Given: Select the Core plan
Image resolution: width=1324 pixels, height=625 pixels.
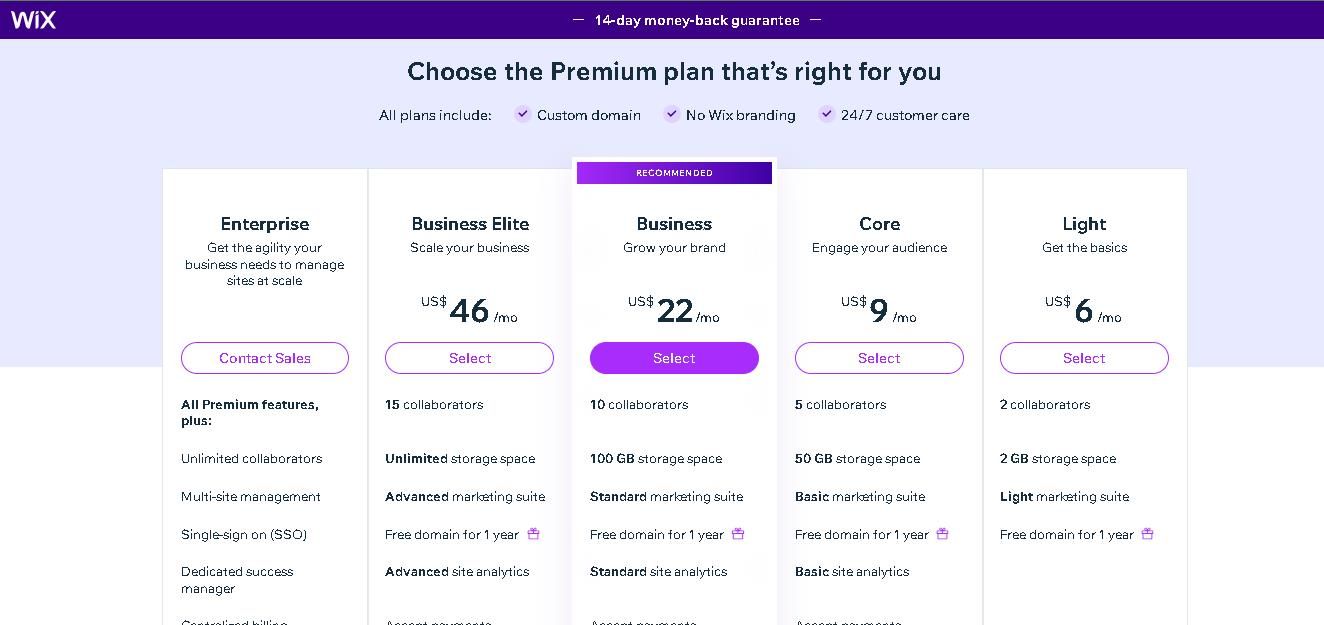Looking at the screenshot, I should (878, 358).
